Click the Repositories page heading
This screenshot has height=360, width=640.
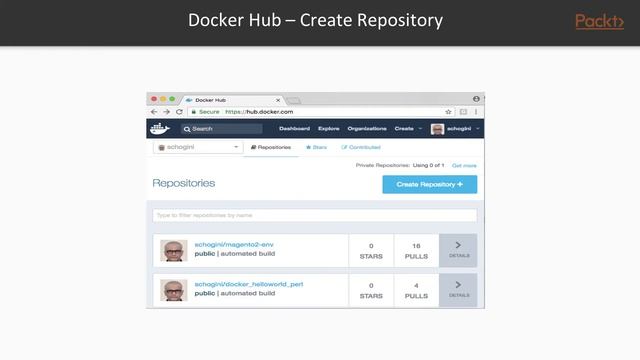pyautogui.click(x=184, y=183)
